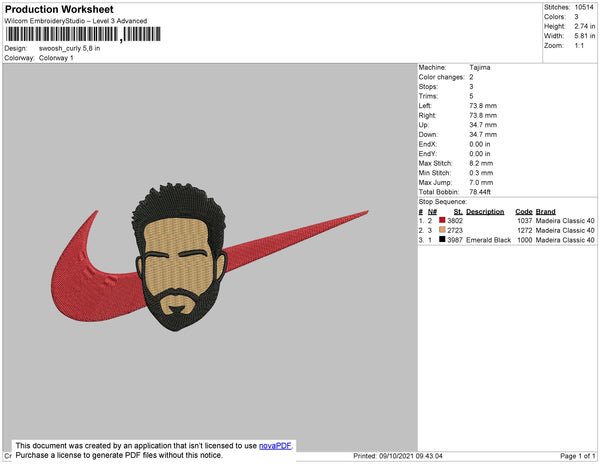Select the width value '5.81 in'

(x=585, y=36)
